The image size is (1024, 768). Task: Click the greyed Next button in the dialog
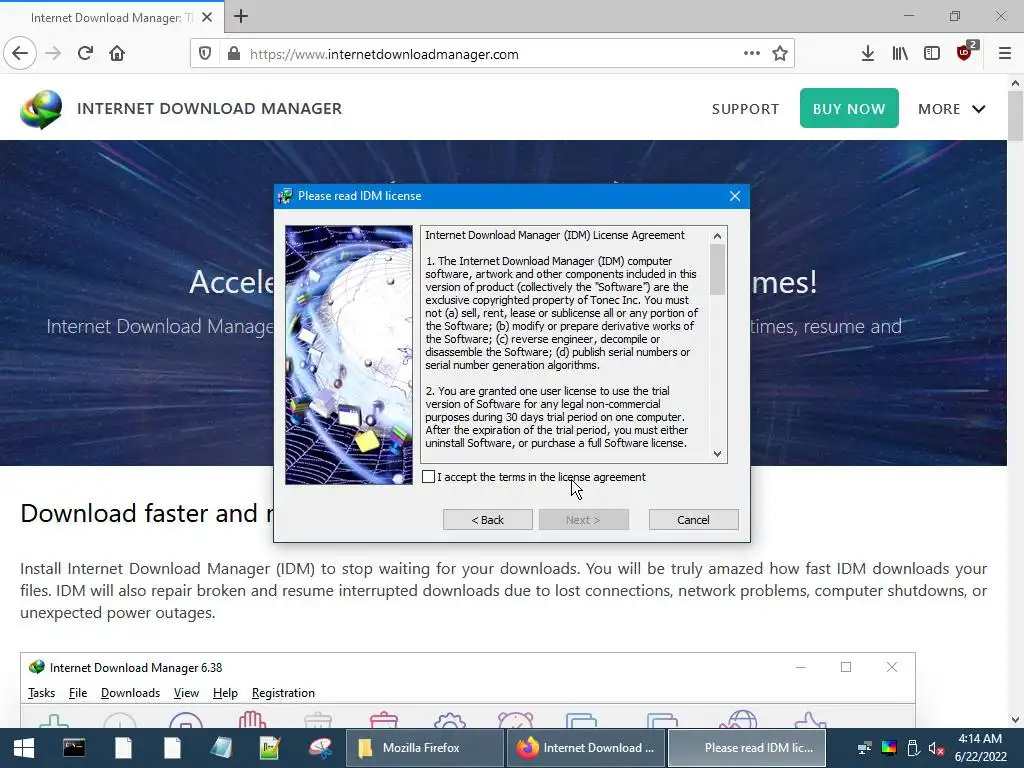click(583, 520)
